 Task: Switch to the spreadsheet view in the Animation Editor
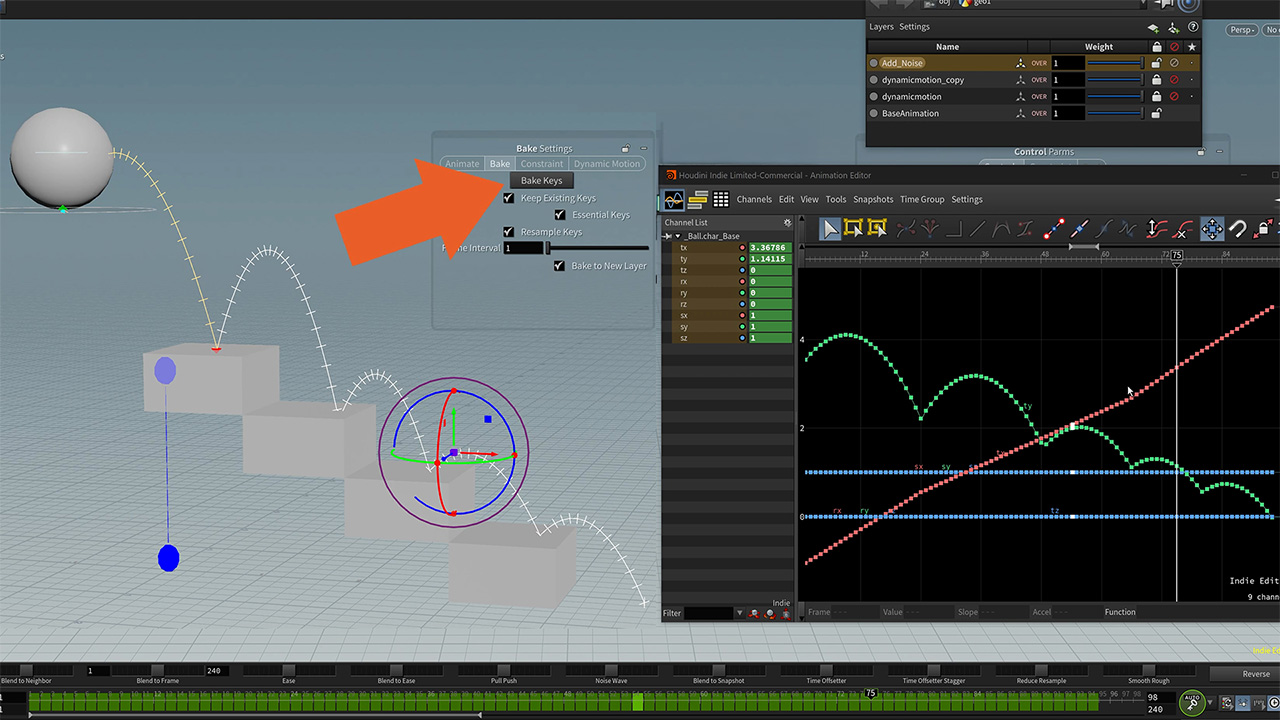tap(721, 199)
